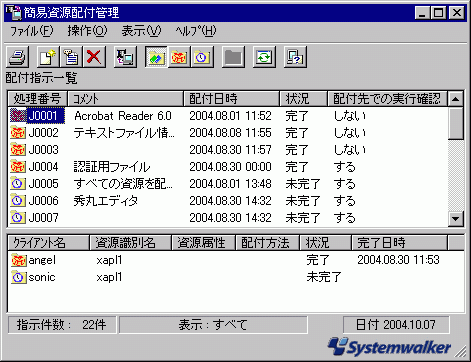Click the application icon in title bar
This screenshot has width=471, height=362.
[13, 12]
